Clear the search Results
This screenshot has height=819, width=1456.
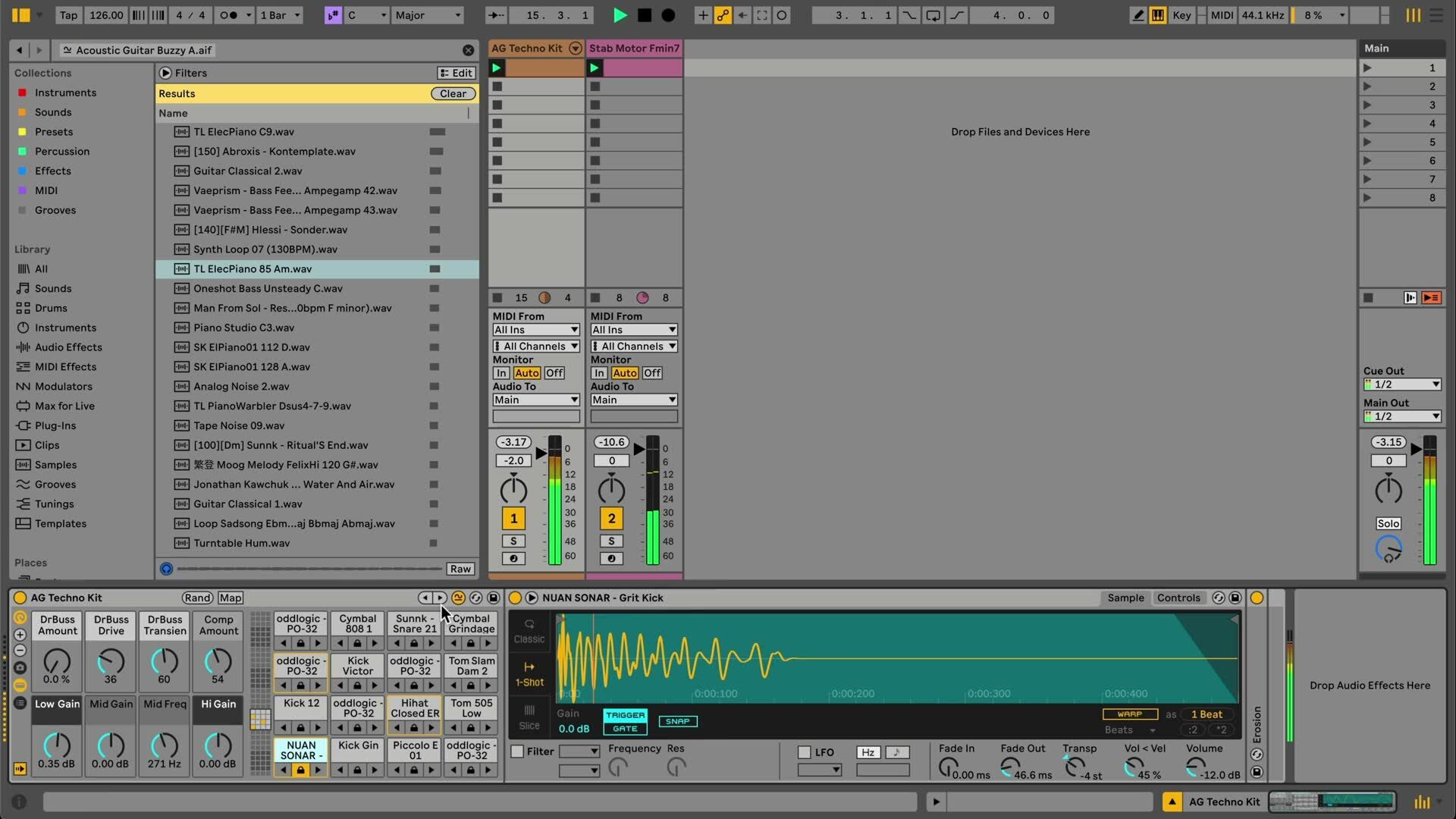click(453, 93)
